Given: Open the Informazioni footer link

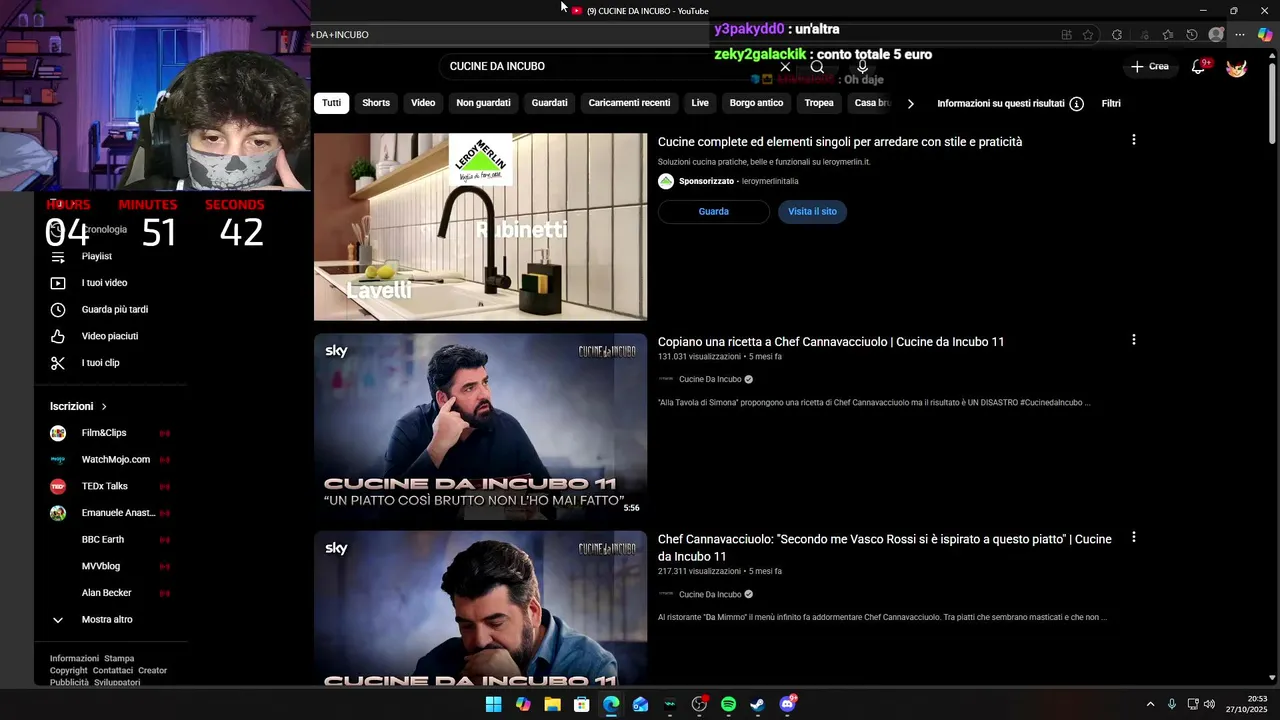Looking at the screenshot, I should (74, 659).
